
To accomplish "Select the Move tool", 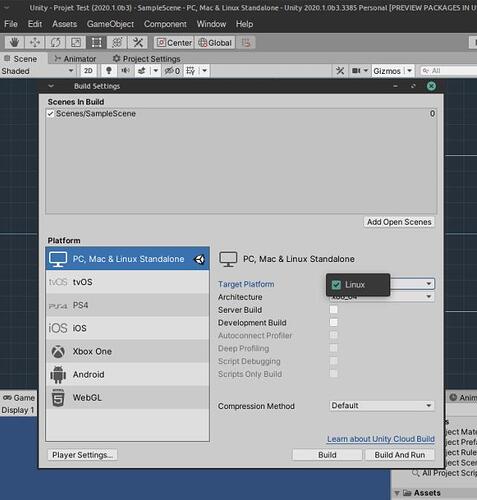I will click(35, 42).
